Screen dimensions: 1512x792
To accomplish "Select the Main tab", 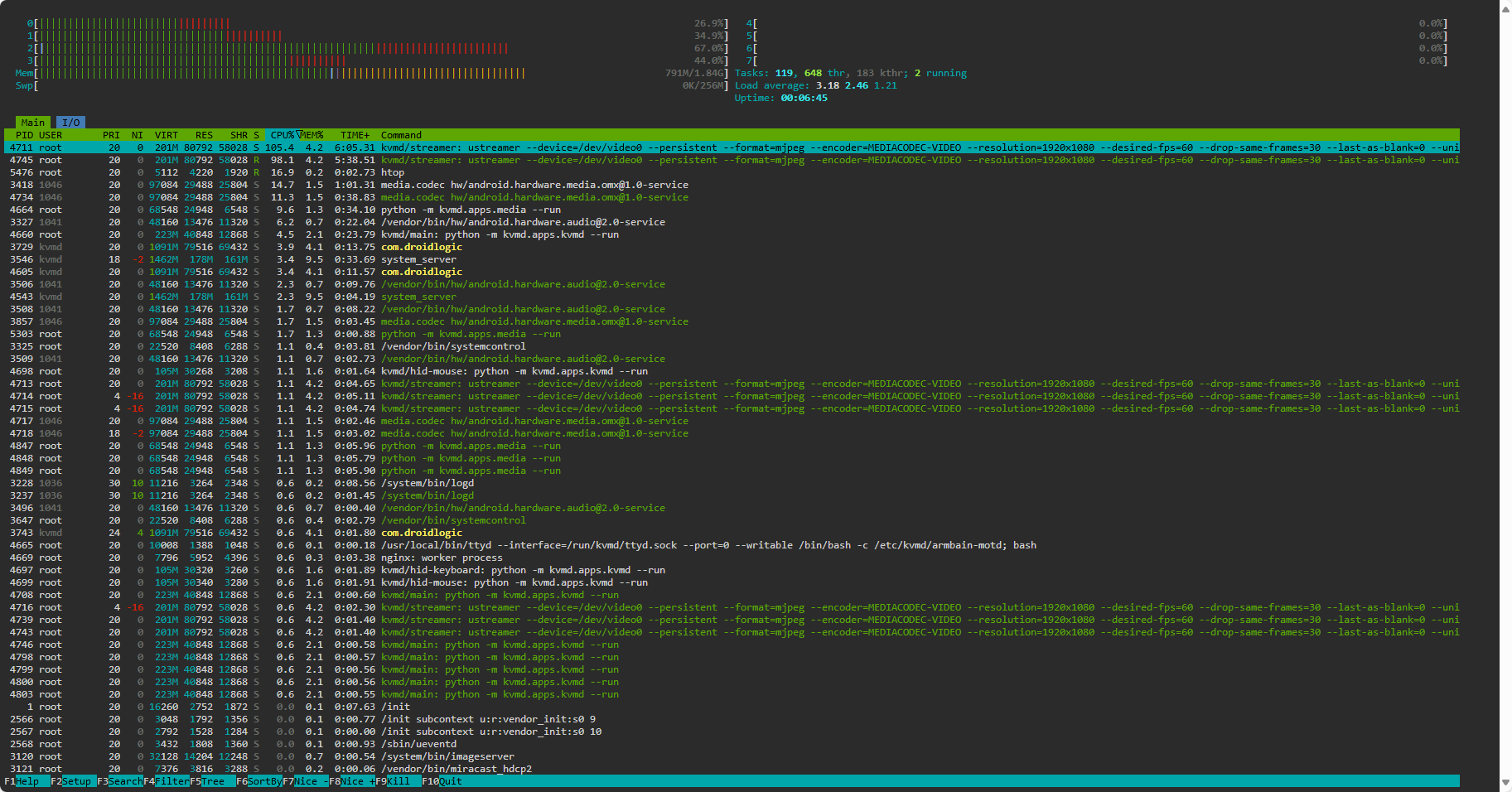I will pyautogui.click(x=33, y=123).
